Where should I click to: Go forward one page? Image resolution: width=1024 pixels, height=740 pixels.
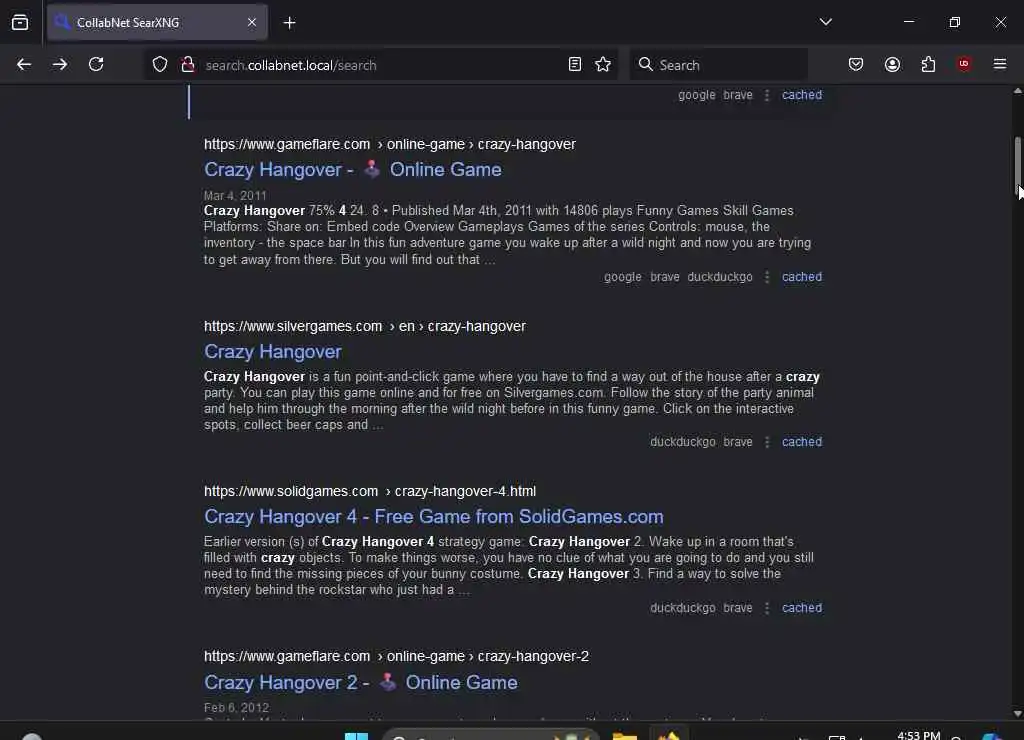coord(60,64)
